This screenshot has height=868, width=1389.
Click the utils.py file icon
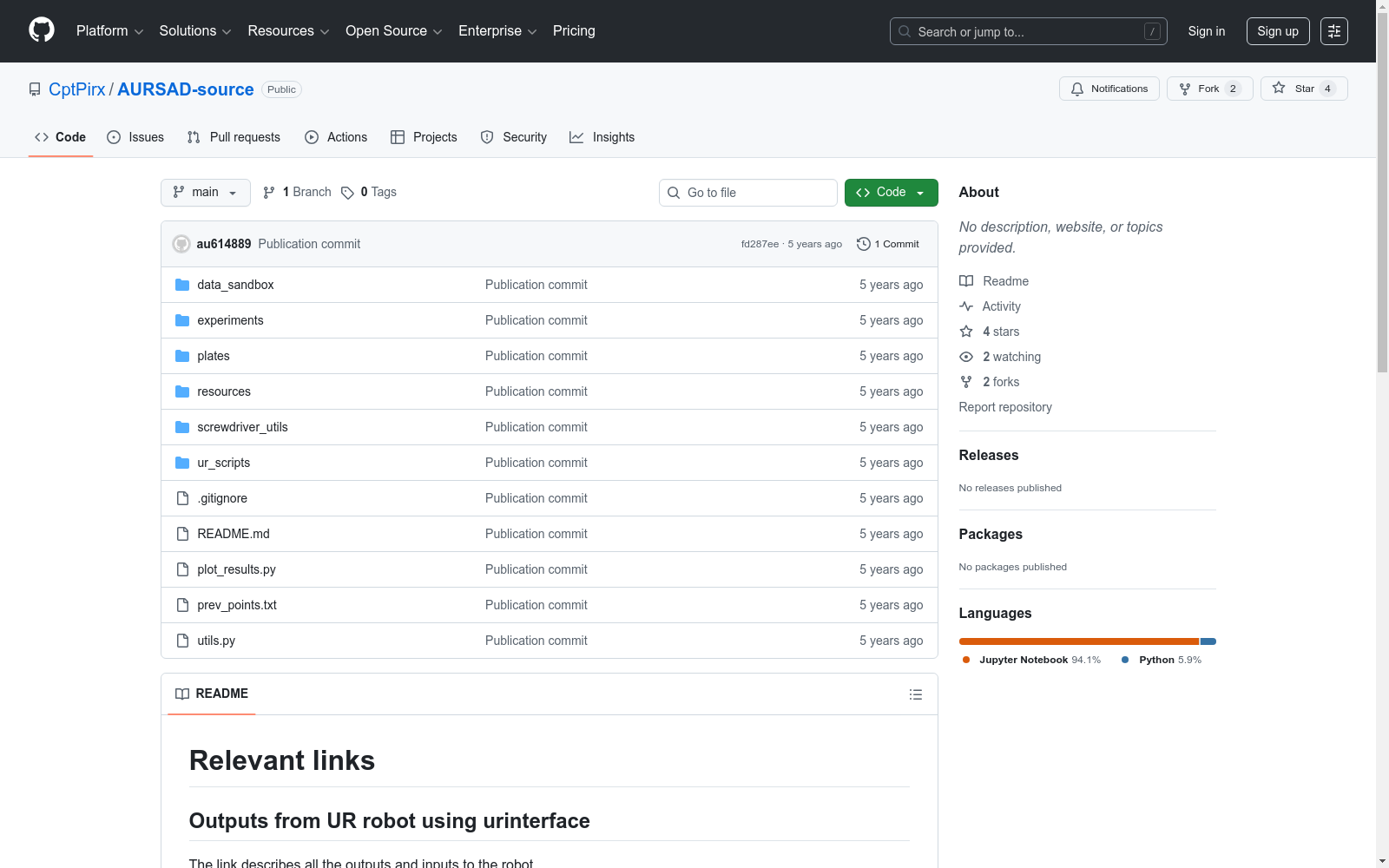[x=182, y=641]
